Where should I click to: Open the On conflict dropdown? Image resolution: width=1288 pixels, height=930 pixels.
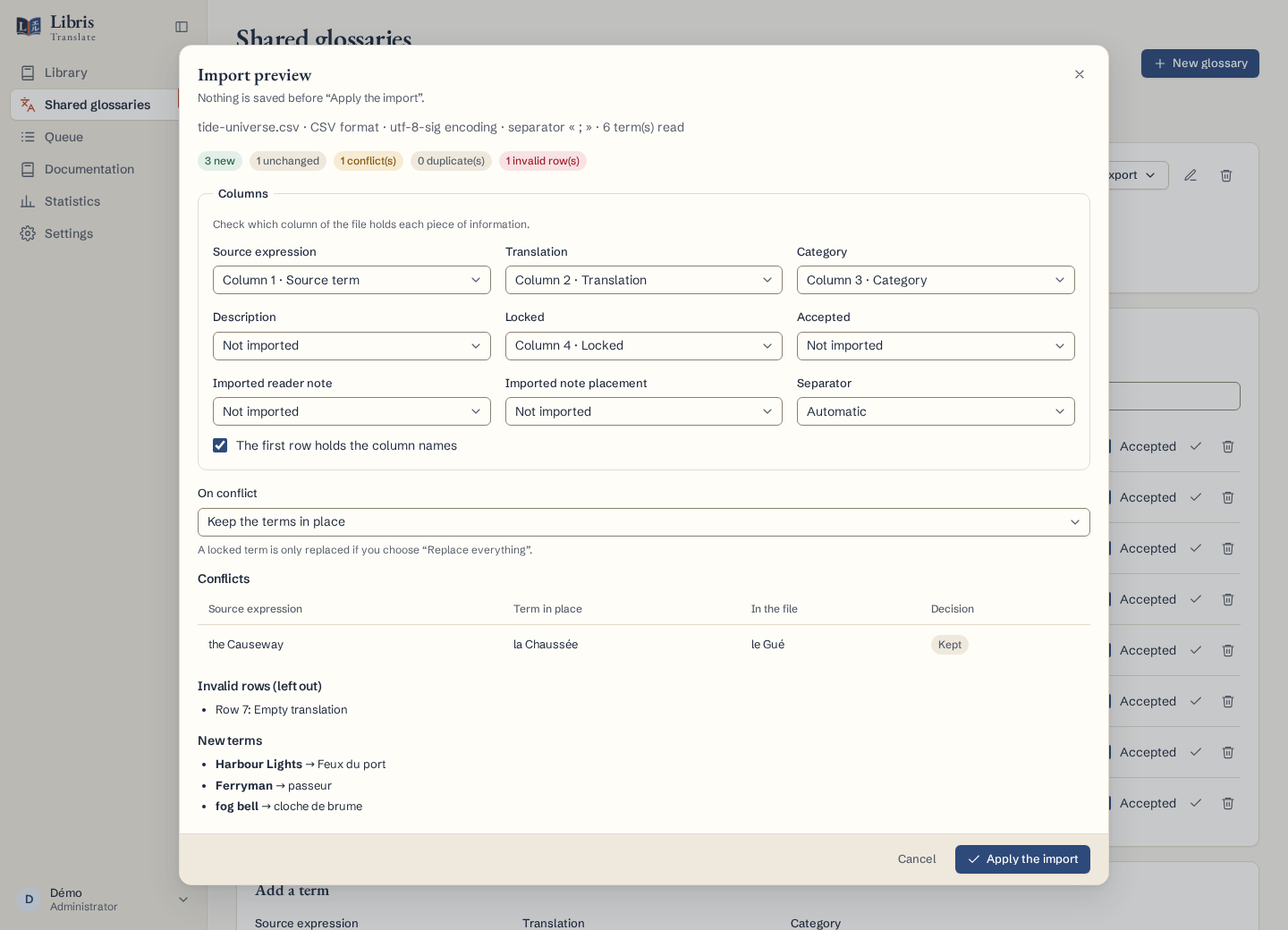644,522
